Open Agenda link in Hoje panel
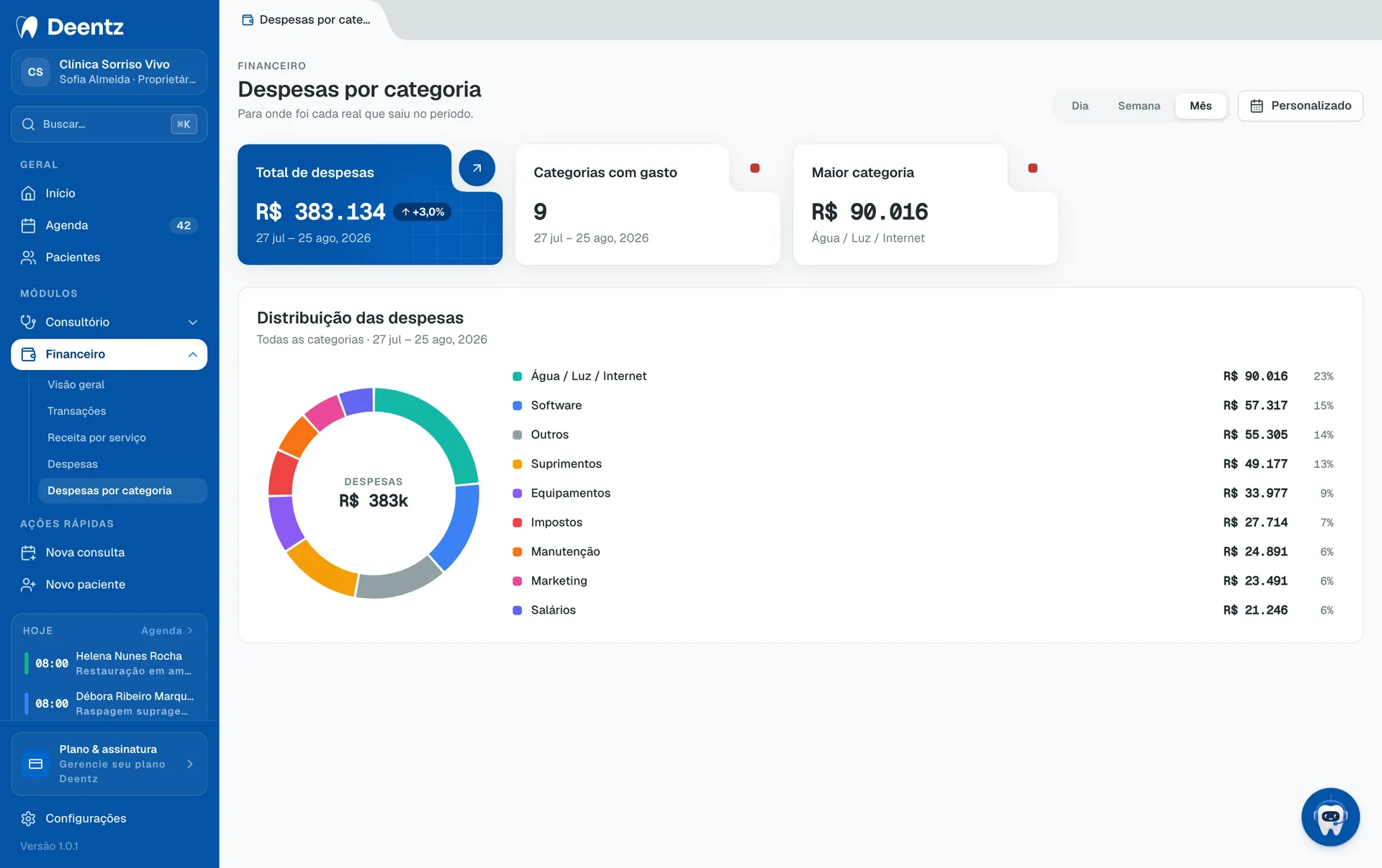The height and width of the screenshot is (868, 1382). point(167,630)
